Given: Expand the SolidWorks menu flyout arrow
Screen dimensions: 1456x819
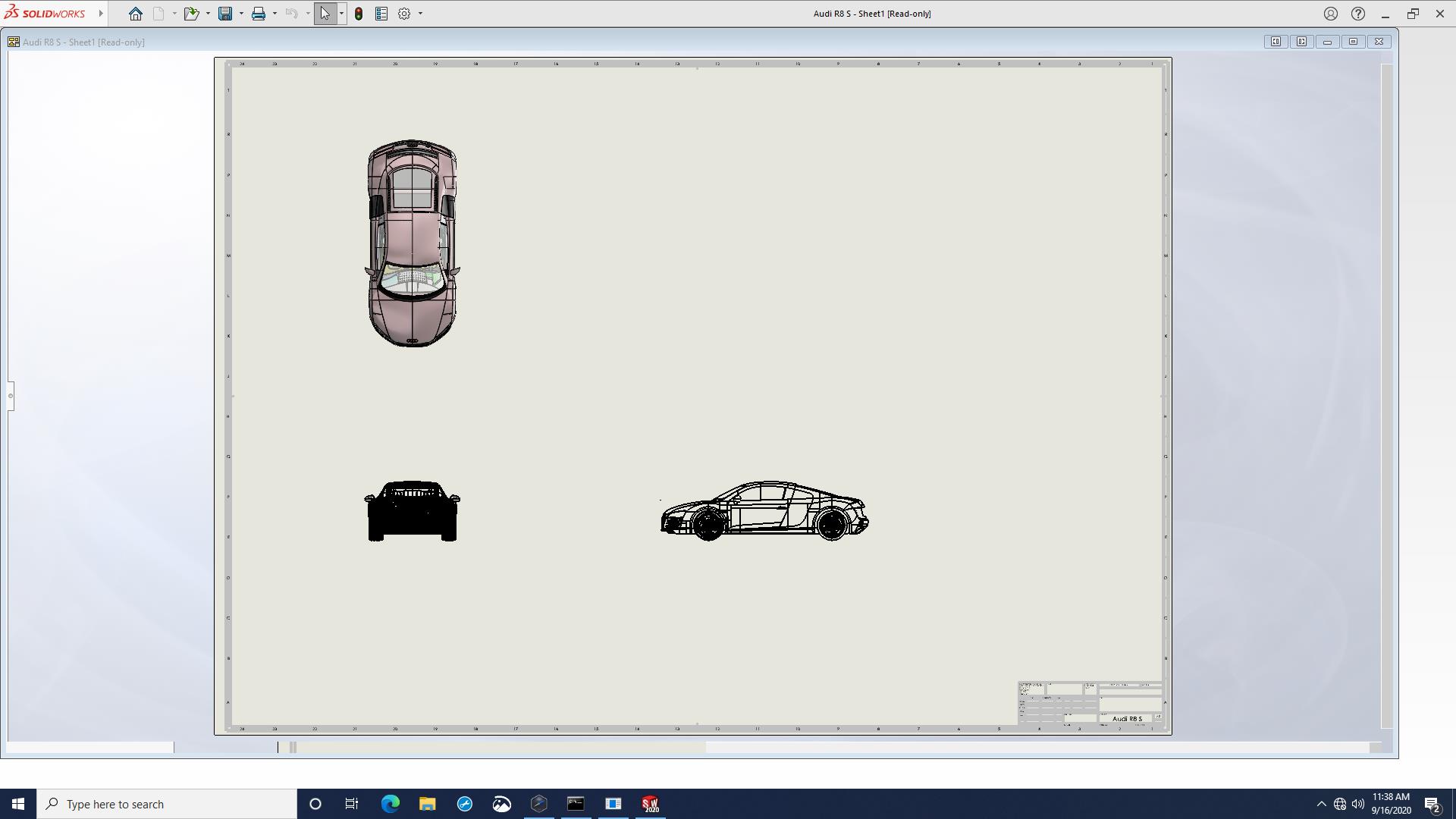Looking at the screenshot, I should [x=101, y=14].
